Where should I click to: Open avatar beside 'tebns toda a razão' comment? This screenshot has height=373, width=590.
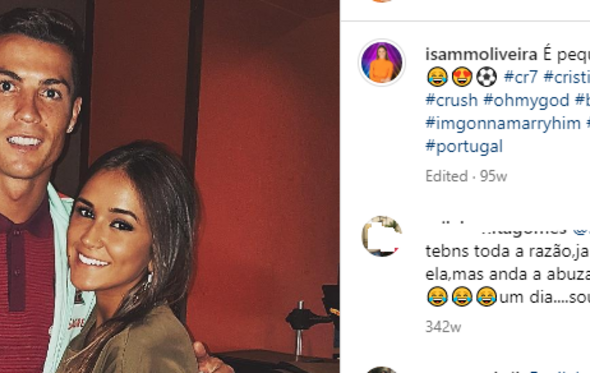[382, 236]
